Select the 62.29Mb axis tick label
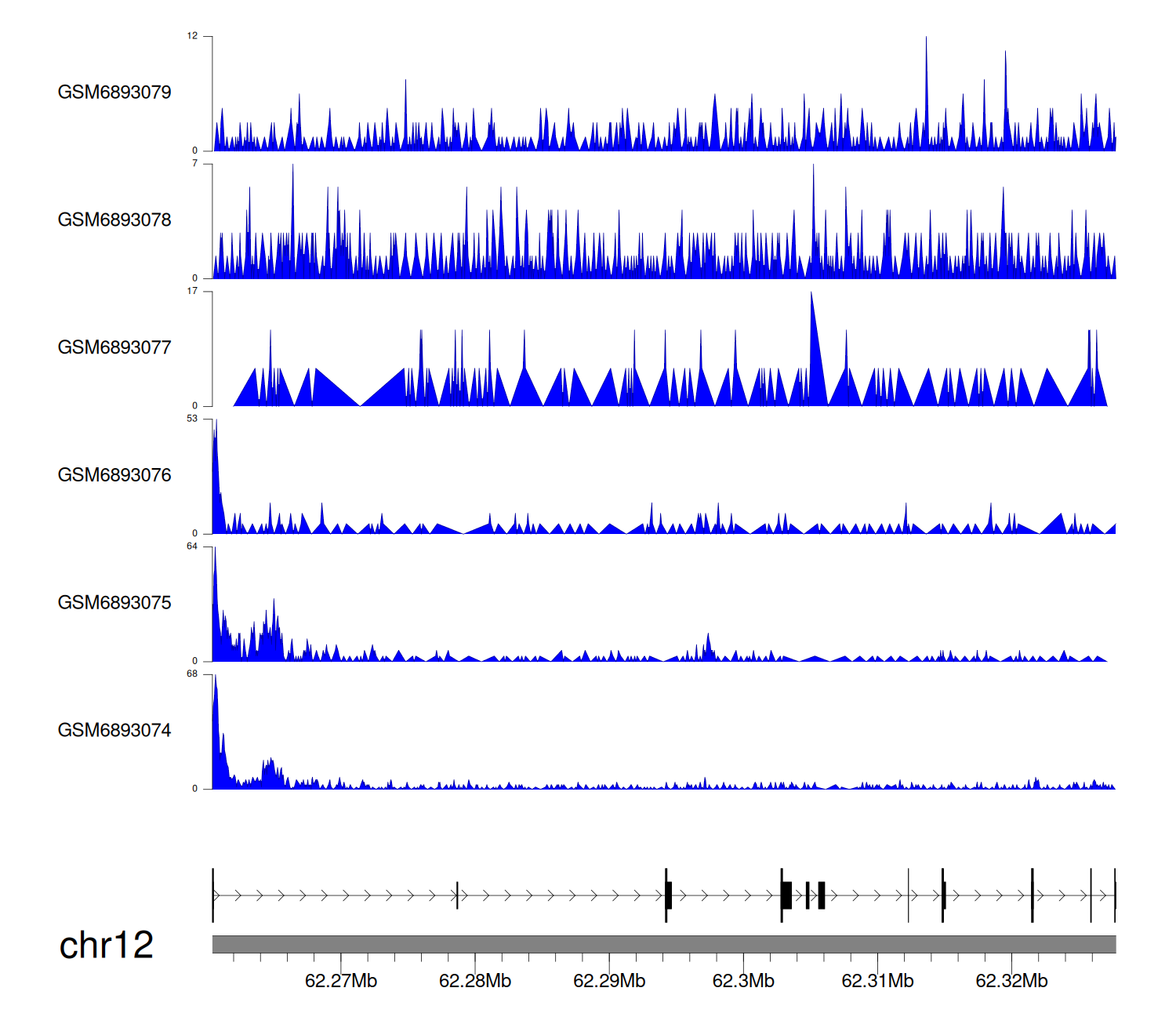Image resolution: width=1176 pixels, height=1035 pixels. pyautogui.click(x=609, y=981)
